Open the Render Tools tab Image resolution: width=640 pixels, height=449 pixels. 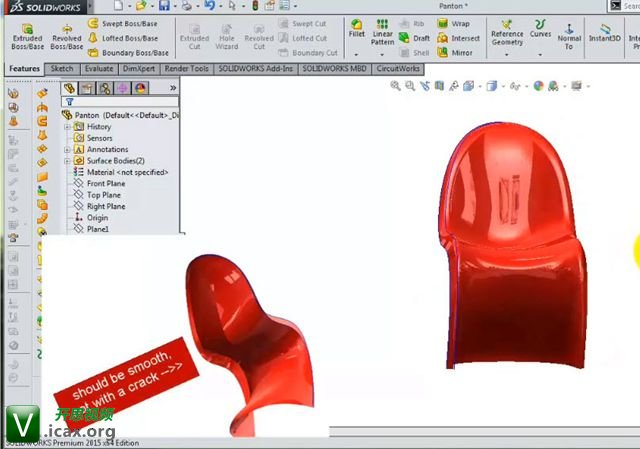tap(187, 69)
